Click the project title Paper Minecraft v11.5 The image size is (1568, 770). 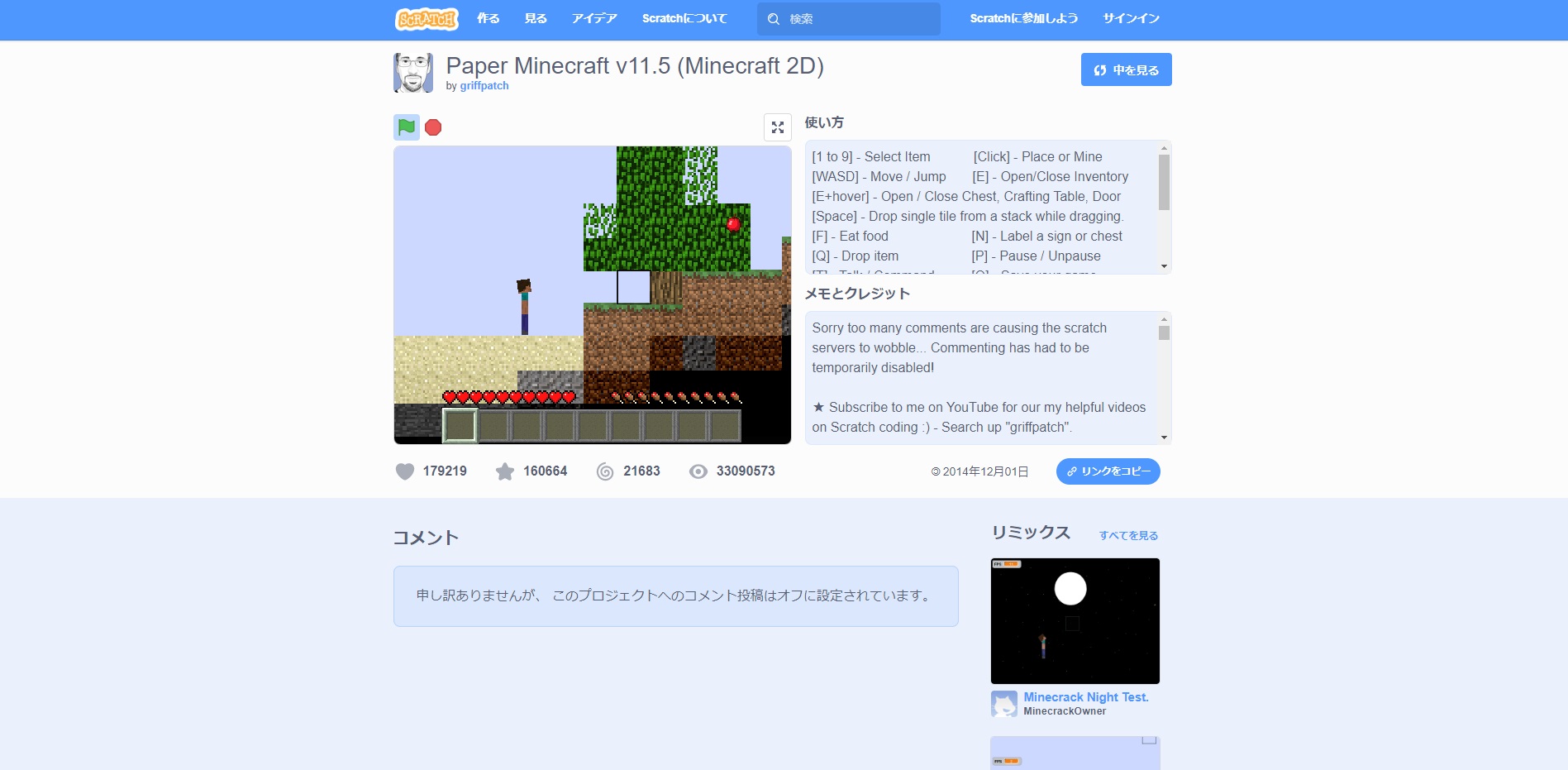click(635, 65)
